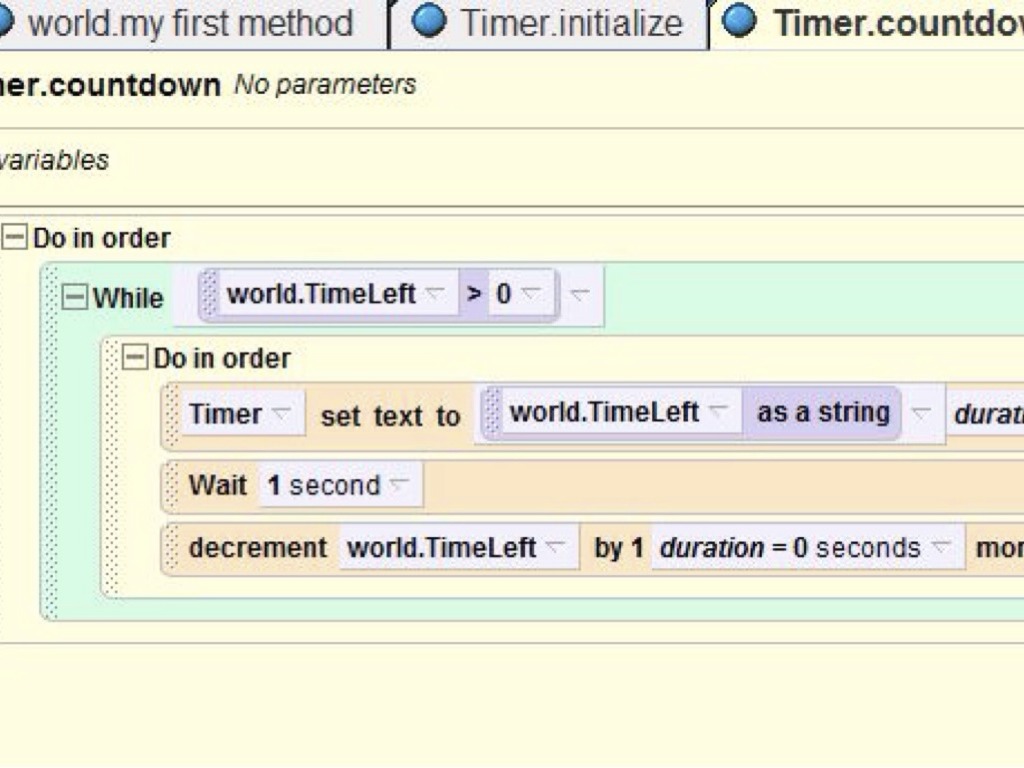
Task: Switch to the world.my first method tab
Action: tap(190, 24)
